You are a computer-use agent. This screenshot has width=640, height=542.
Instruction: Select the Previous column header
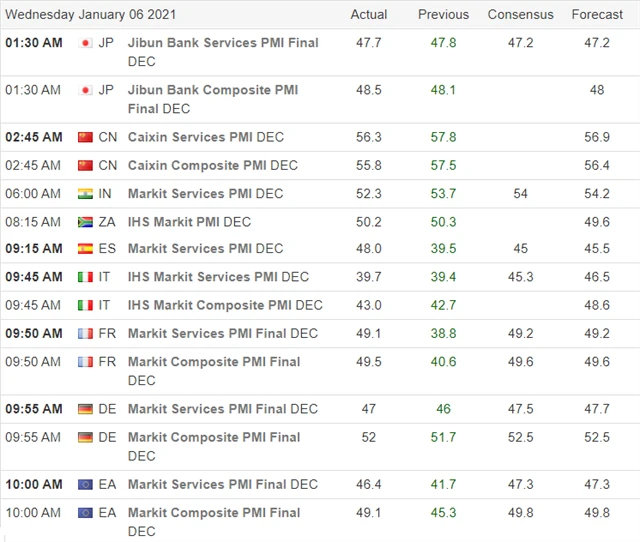[443, 15]
